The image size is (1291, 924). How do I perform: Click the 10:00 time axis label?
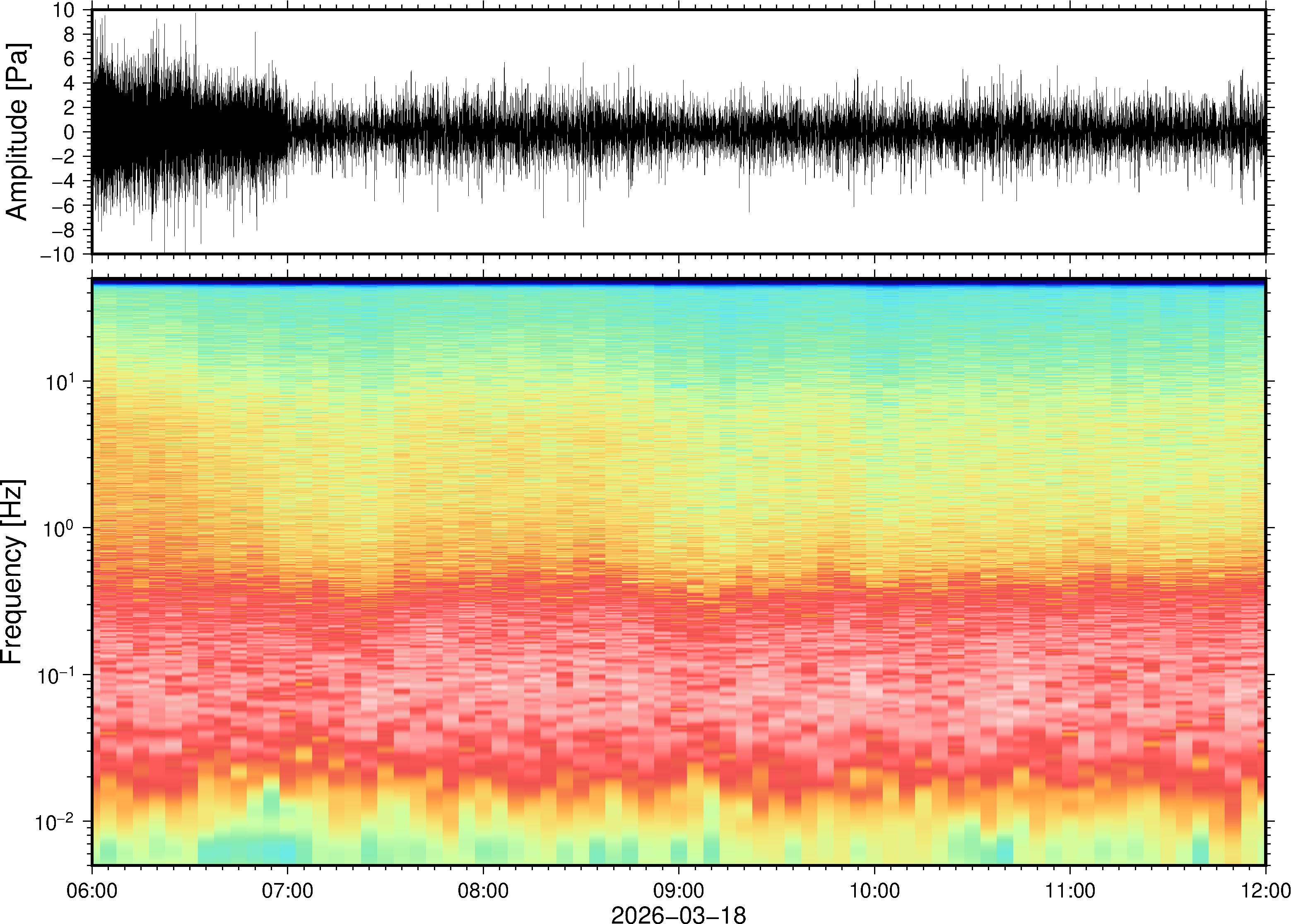tap(874, 890)
